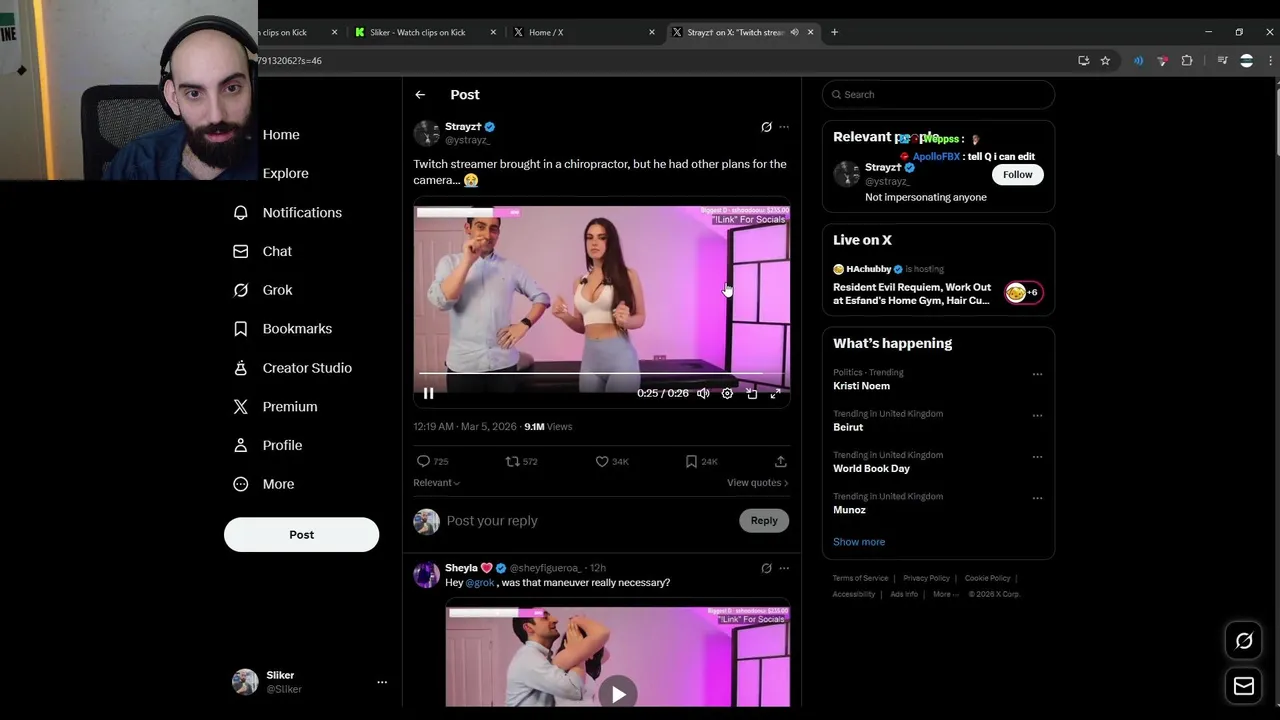This screenshot has height=720, width=1280.
Task: Click the @grok mention link
Action: (480, 583)
